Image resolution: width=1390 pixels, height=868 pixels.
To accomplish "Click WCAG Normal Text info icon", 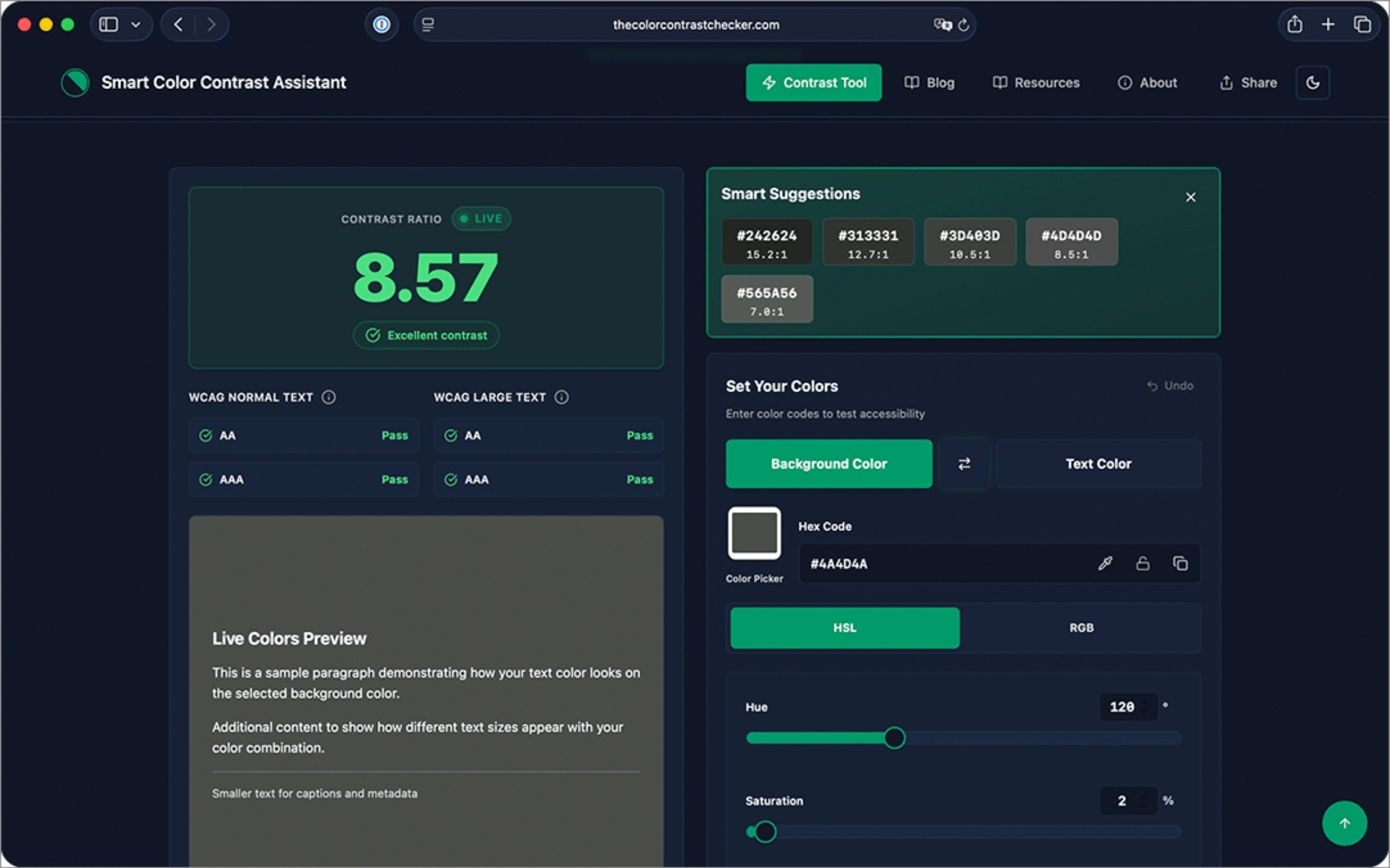I will (329, 397).
